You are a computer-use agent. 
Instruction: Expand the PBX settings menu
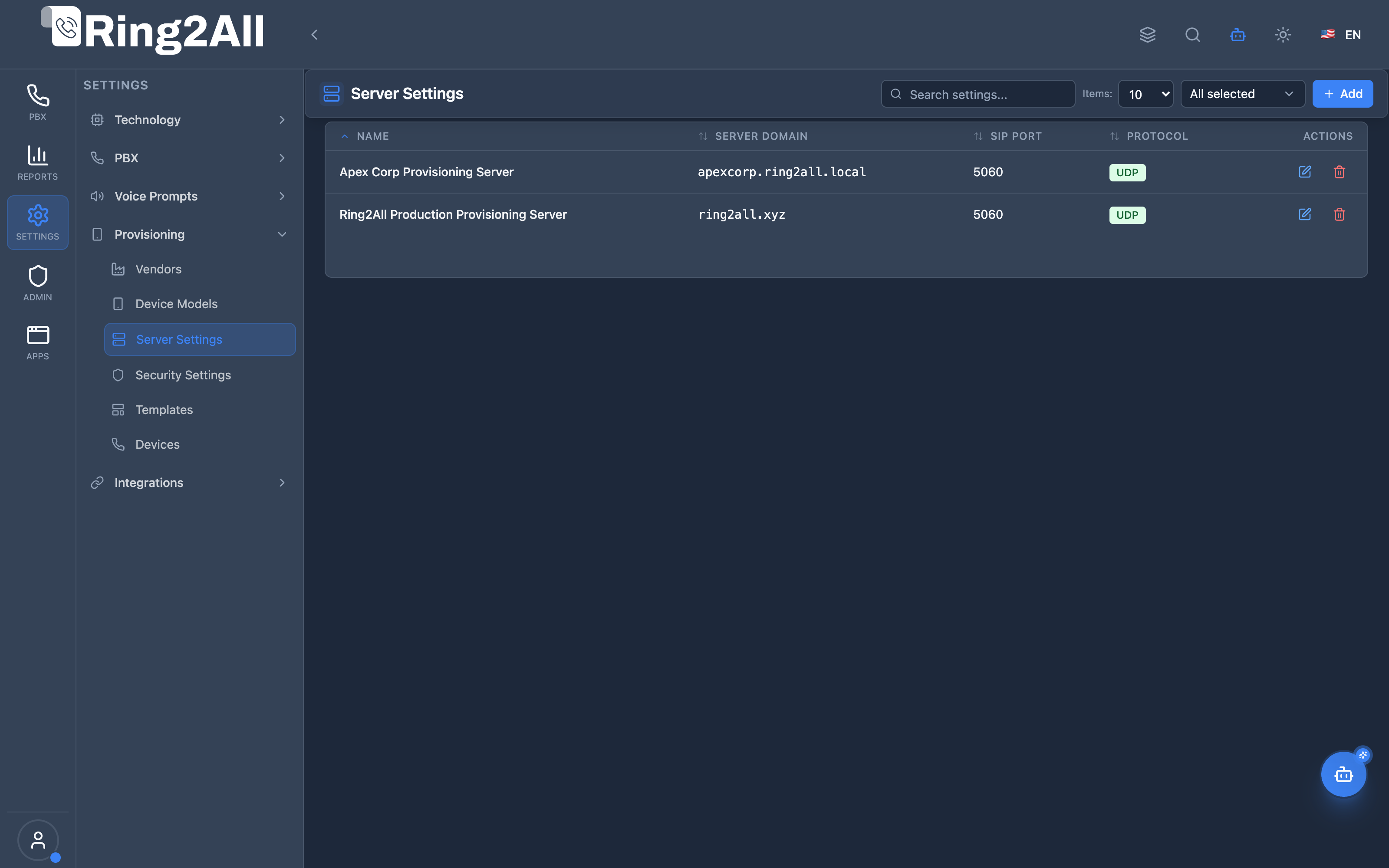pyautogui.click(x=189, y=158)
